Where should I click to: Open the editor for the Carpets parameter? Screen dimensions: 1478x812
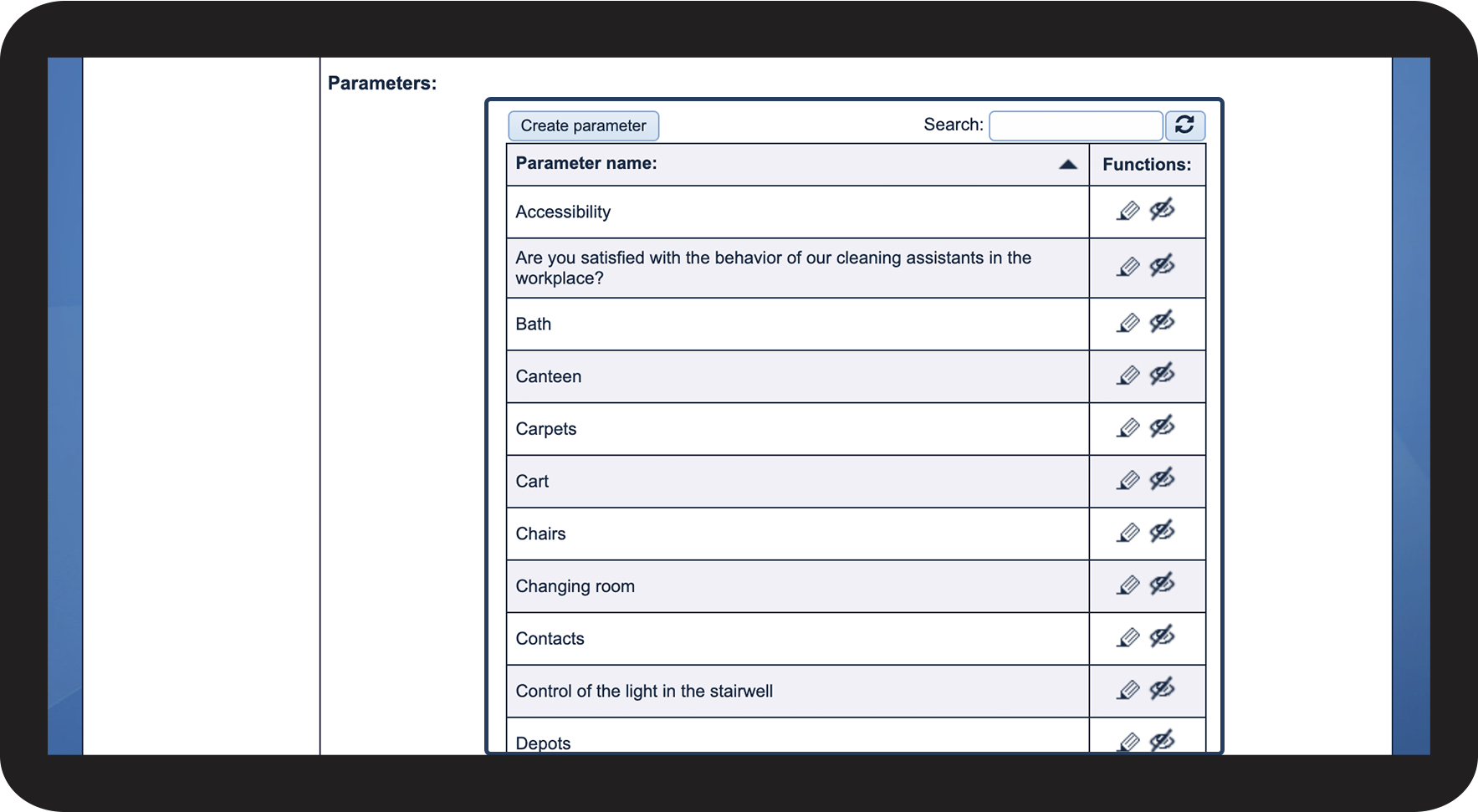point(1128,428)
